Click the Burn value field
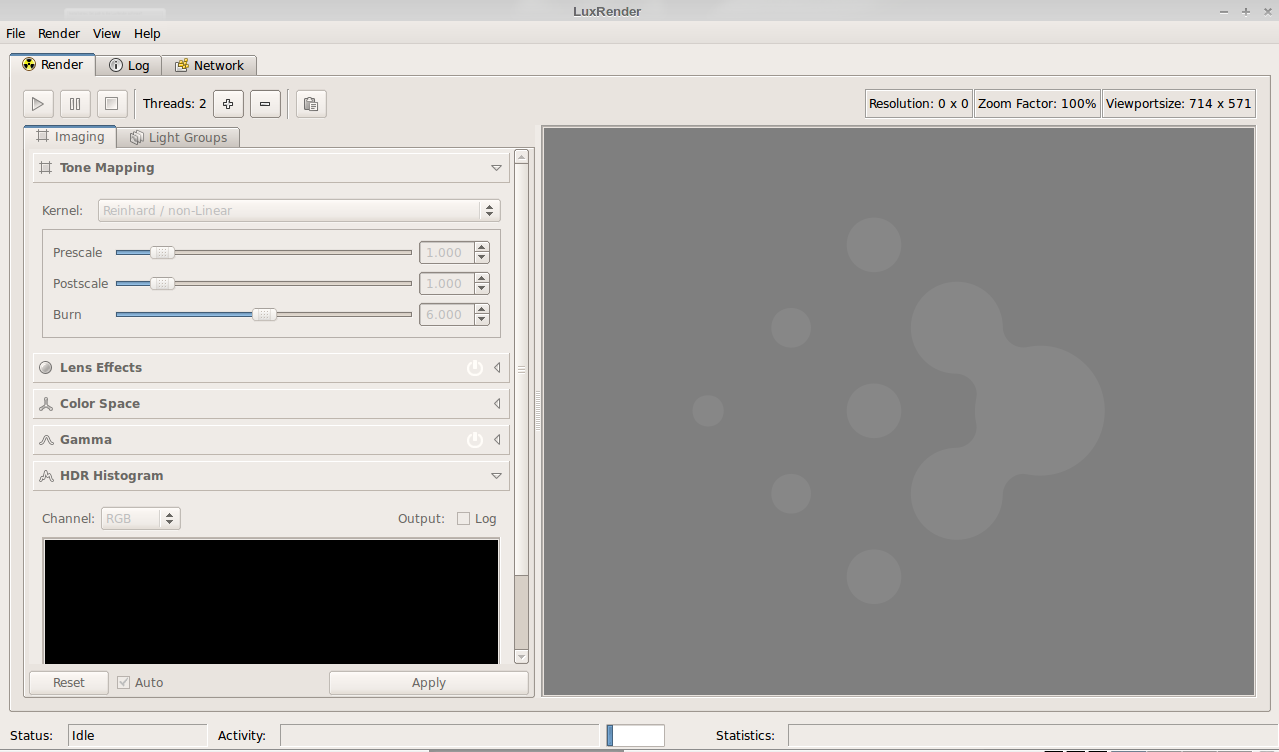The width and height of the screenshot is (1279, 752). (x=446, y=315)
